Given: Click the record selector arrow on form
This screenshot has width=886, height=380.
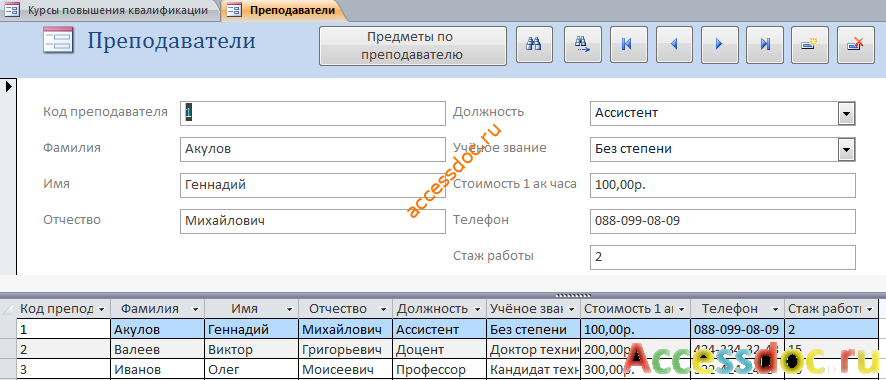Looking at the screenshot, I should (x=8, y=86).
